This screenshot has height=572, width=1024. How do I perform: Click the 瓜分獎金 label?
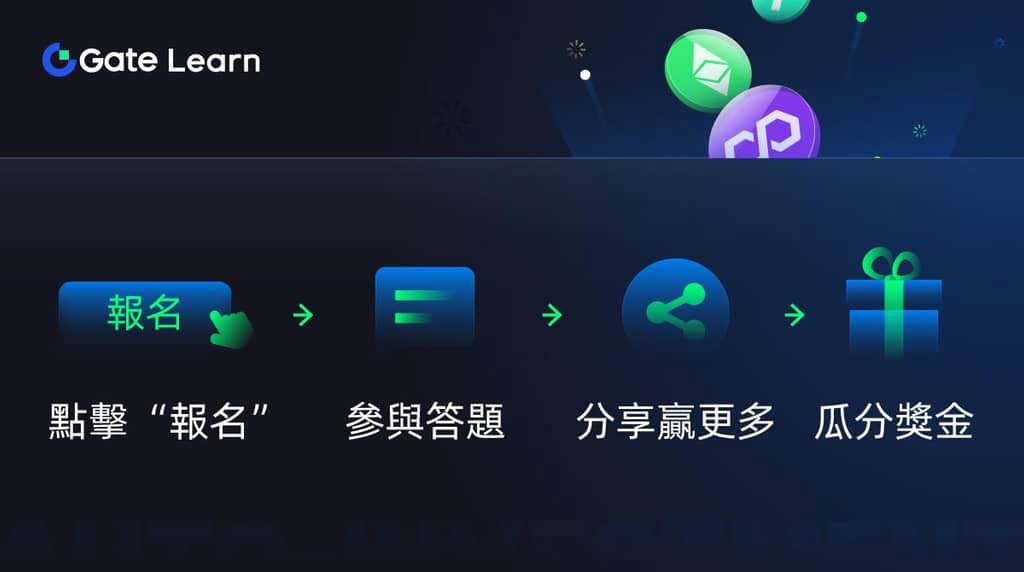point(893,421)
